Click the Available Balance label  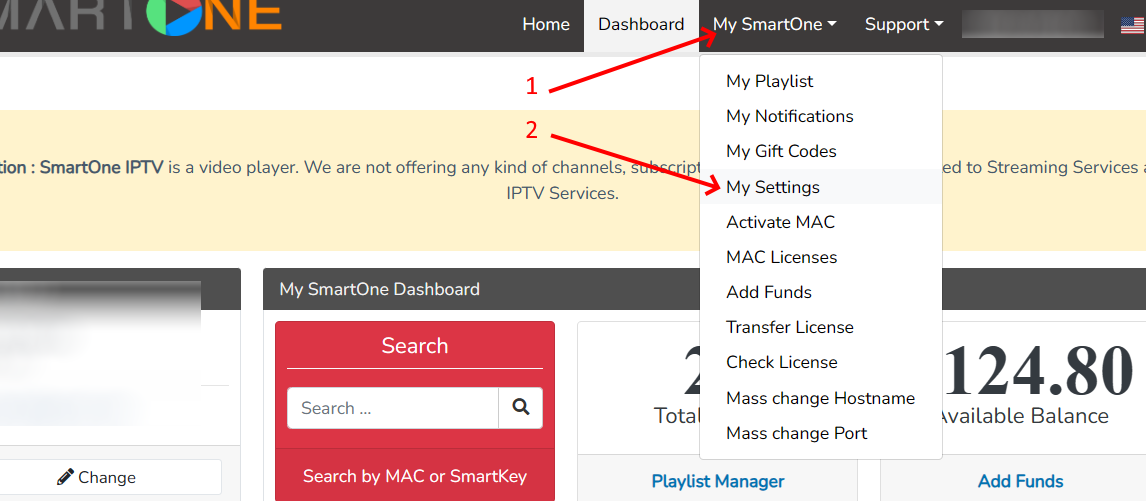(x=1023, y=416)
